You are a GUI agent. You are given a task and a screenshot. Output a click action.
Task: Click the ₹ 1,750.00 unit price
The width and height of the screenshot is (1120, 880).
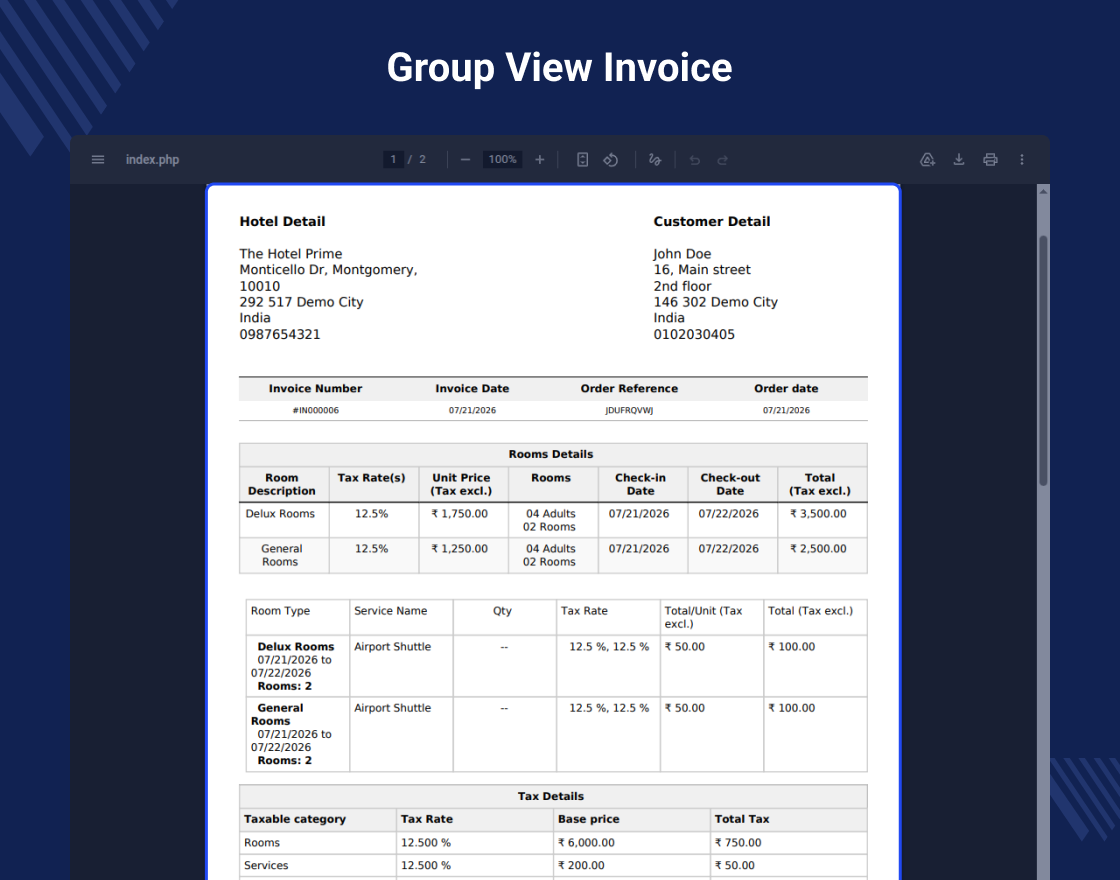[x=459, y=514]
